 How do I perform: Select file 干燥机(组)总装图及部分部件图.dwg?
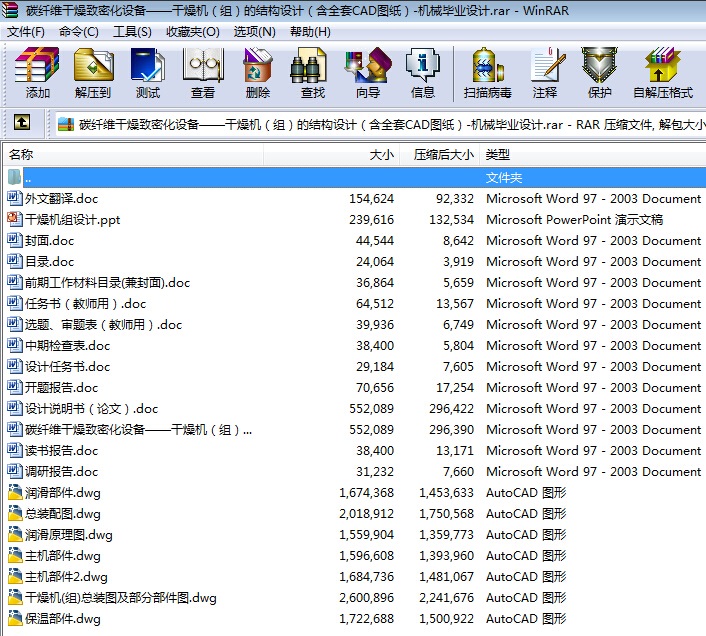(x=121, y=598)
